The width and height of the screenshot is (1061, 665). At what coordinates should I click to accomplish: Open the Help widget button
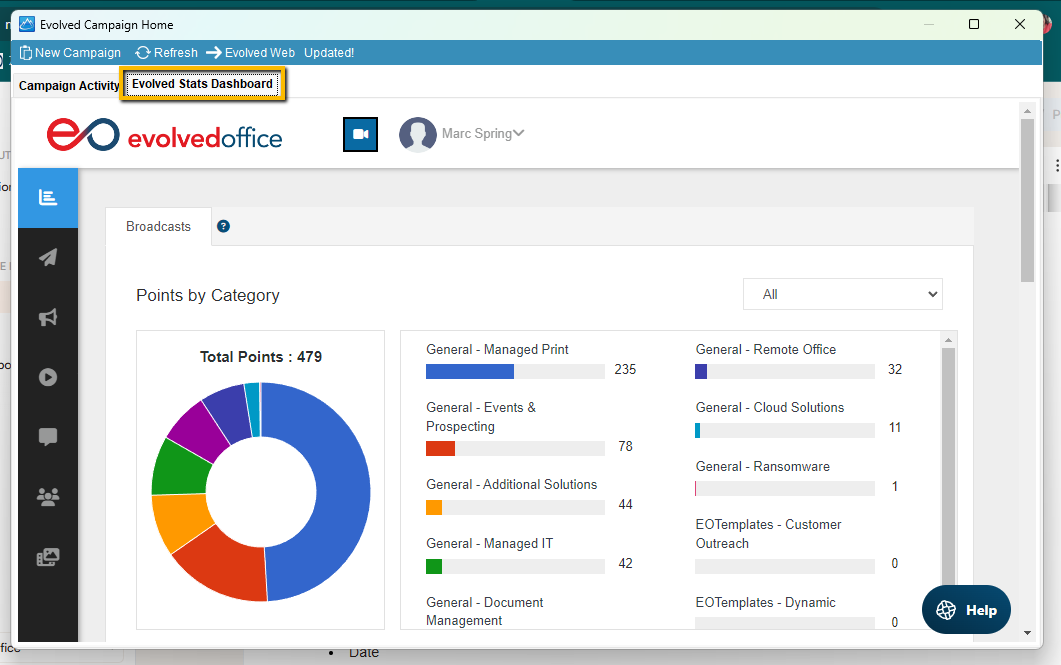click(966, 610)
